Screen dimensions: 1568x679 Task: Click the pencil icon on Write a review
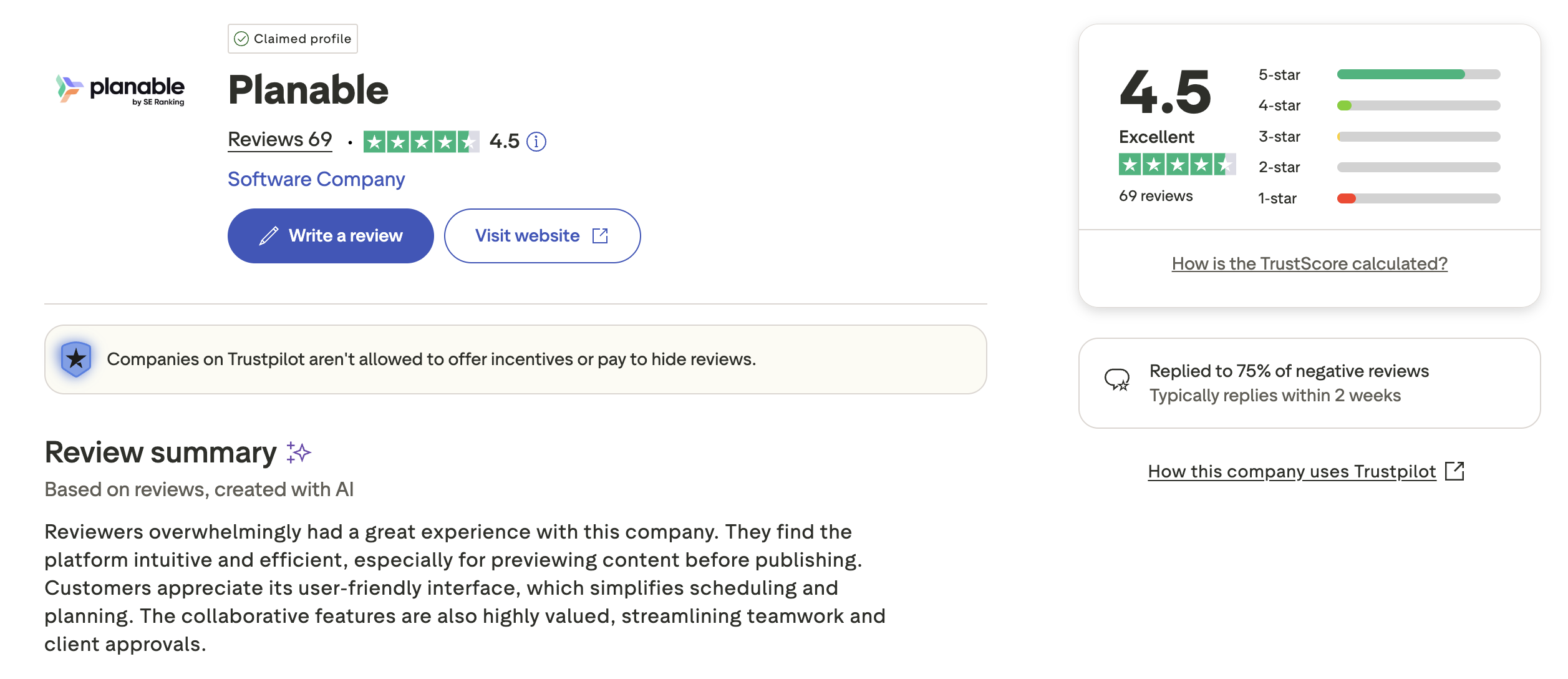[x=269, y=236]
